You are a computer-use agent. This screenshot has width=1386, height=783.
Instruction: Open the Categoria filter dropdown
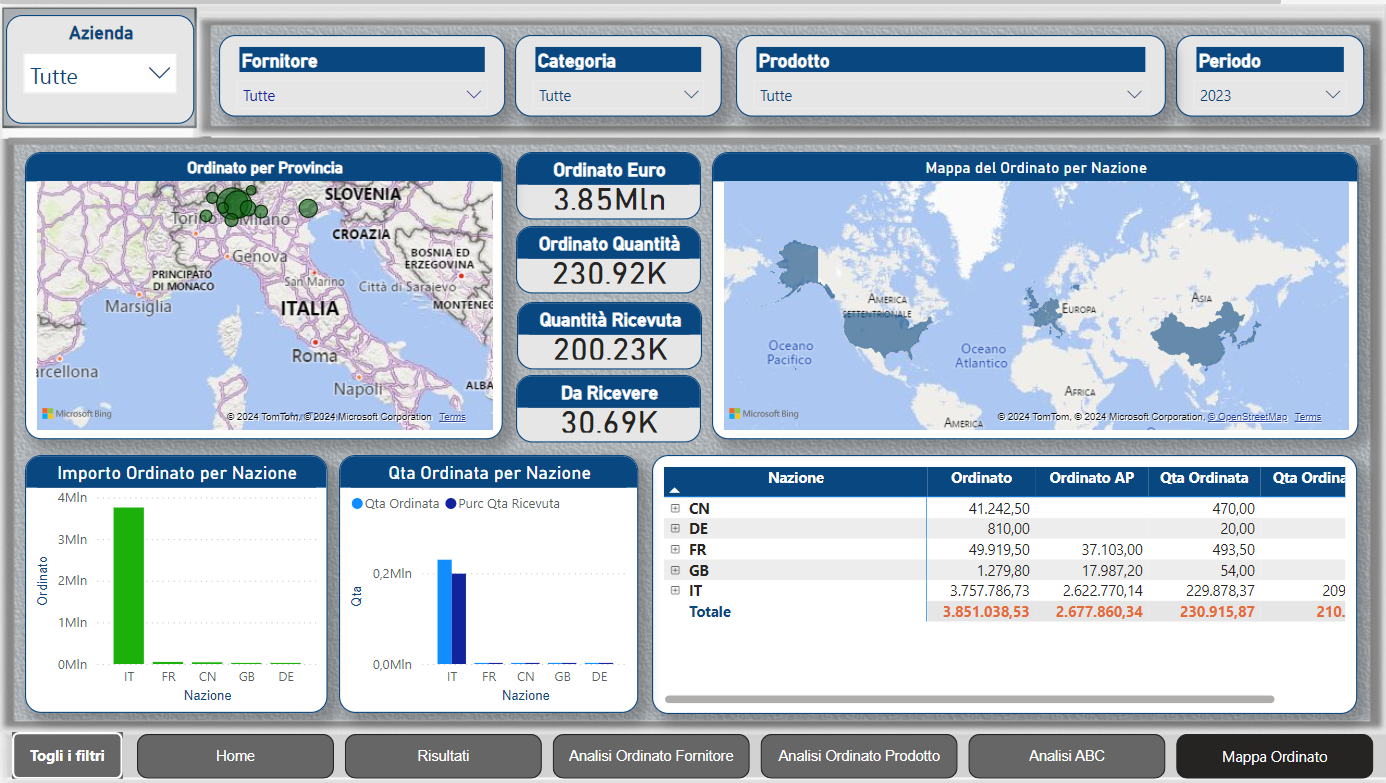point(618,95)
